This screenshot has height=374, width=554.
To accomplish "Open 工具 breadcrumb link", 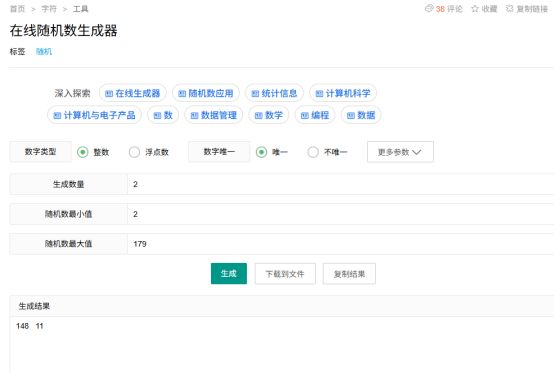I will point(81,9).
